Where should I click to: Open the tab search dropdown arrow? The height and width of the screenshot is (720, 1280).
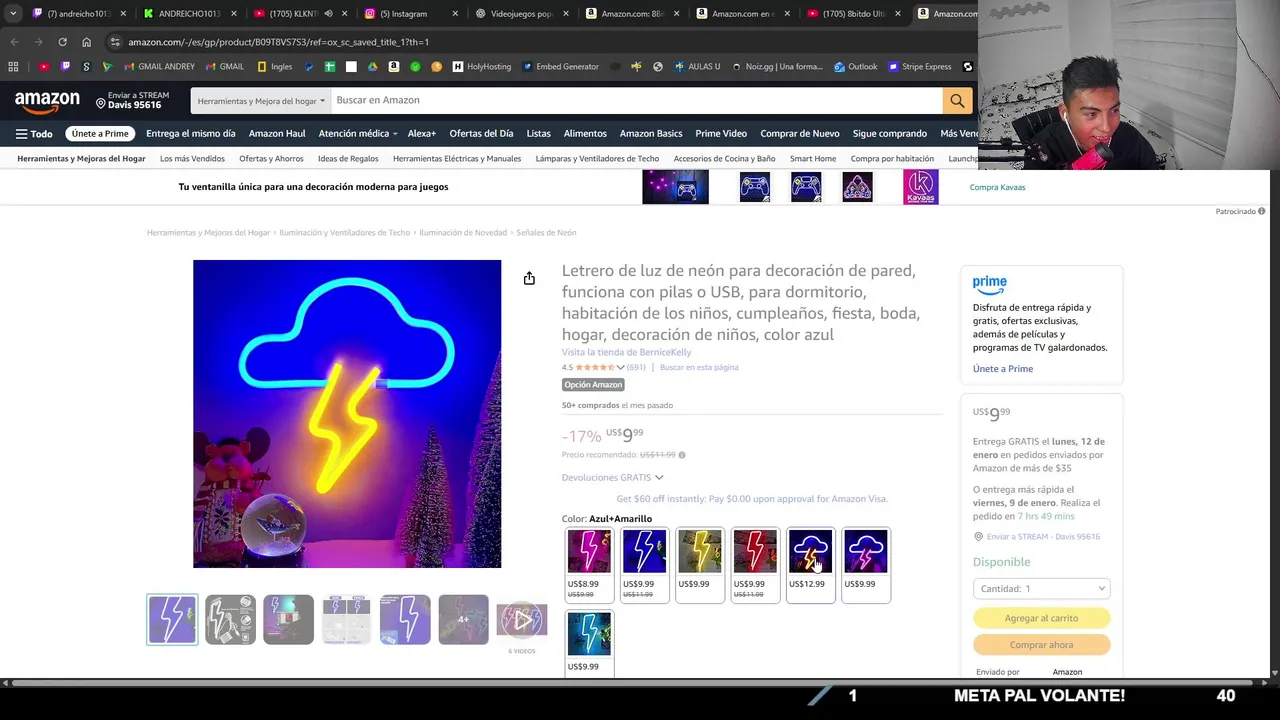click(x=13, y=14)
